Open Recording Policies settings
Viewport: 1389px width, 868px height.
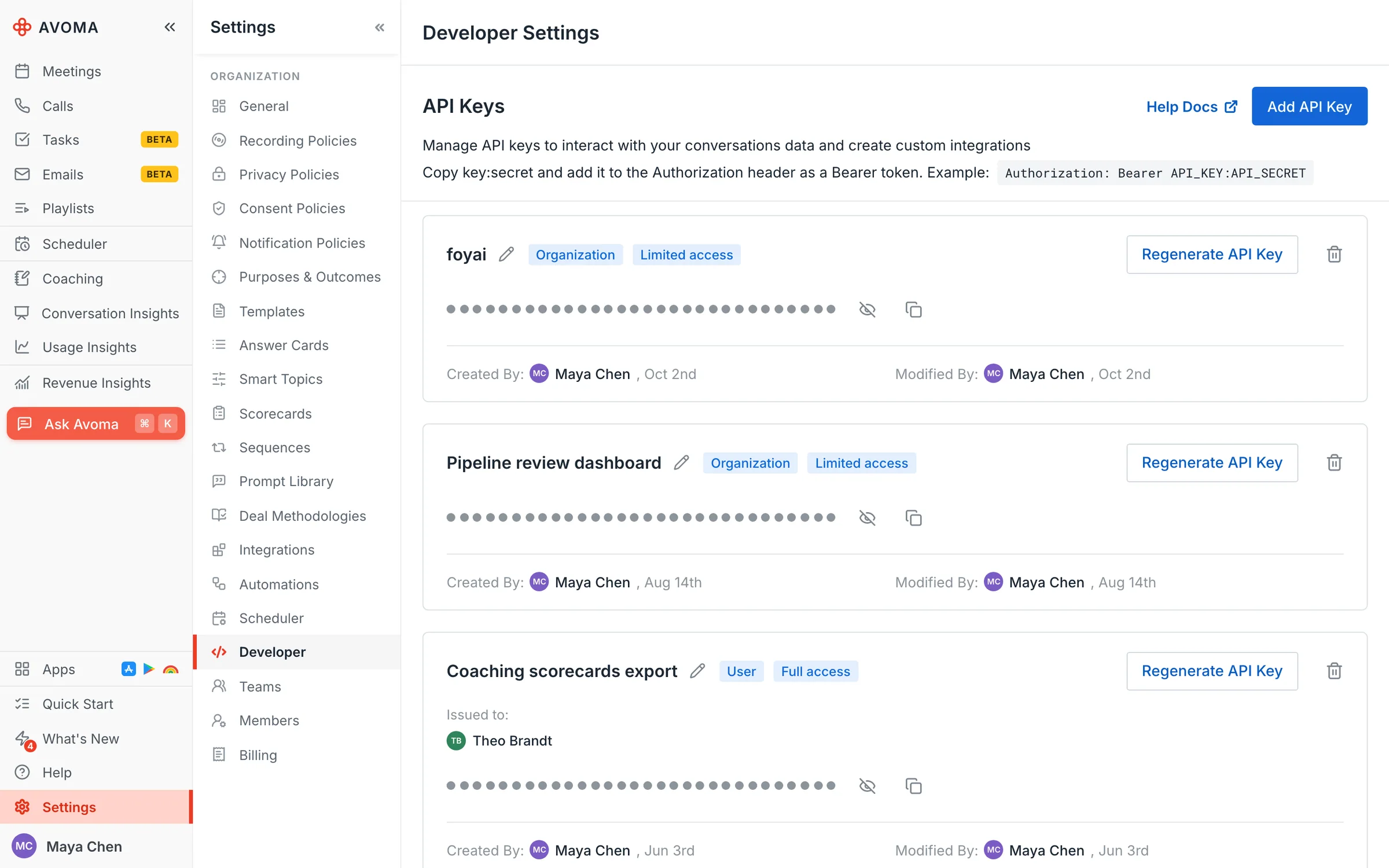point(296,140)
